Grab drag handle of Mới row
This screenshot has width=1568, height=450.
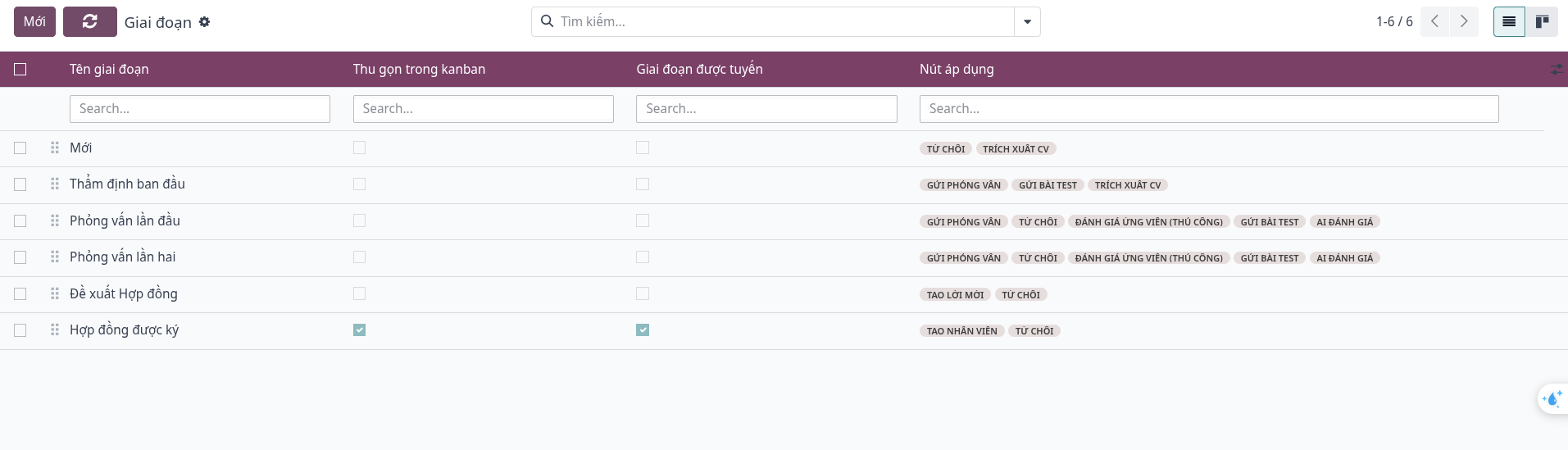pos(55,148)
